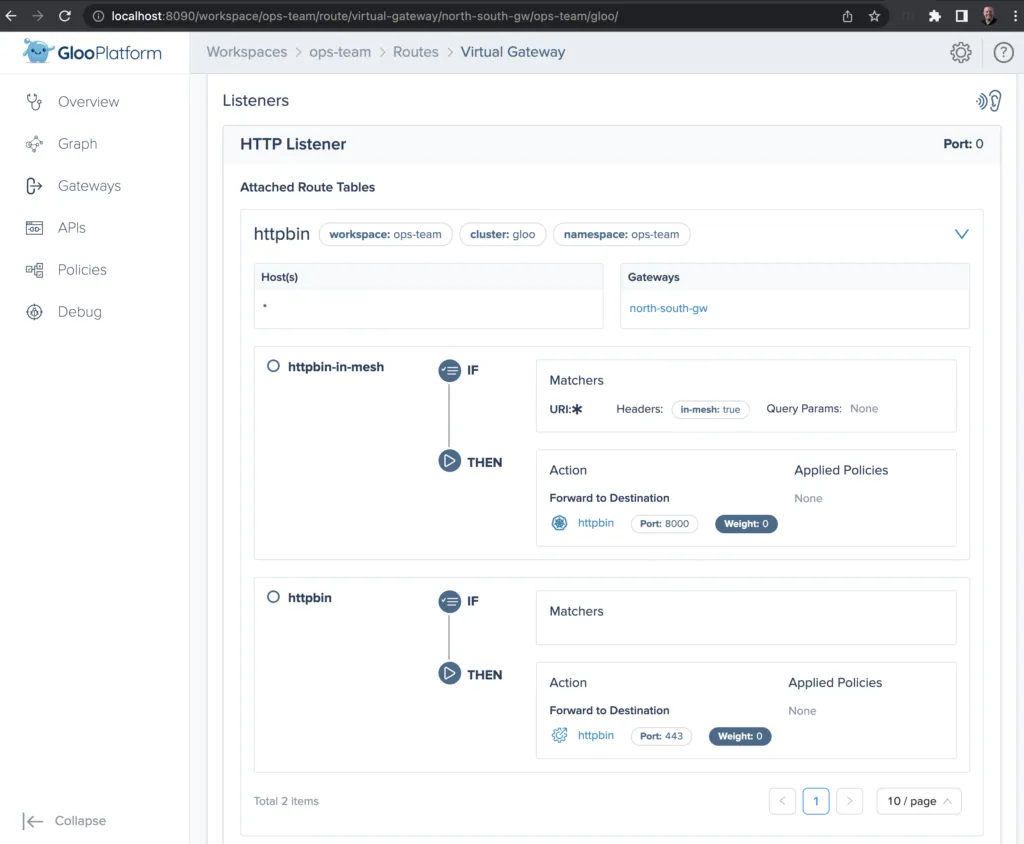Viewport: 1024px width, 844px height.
Task: Open Debug in sidebar
Action: click(80, 312)
